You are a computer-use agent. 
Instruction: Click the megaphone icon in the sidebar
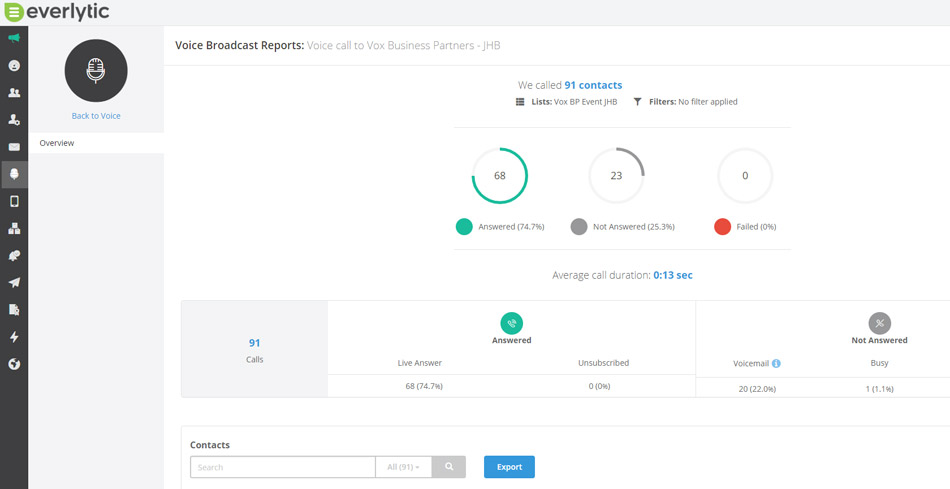tap(14, 38)
